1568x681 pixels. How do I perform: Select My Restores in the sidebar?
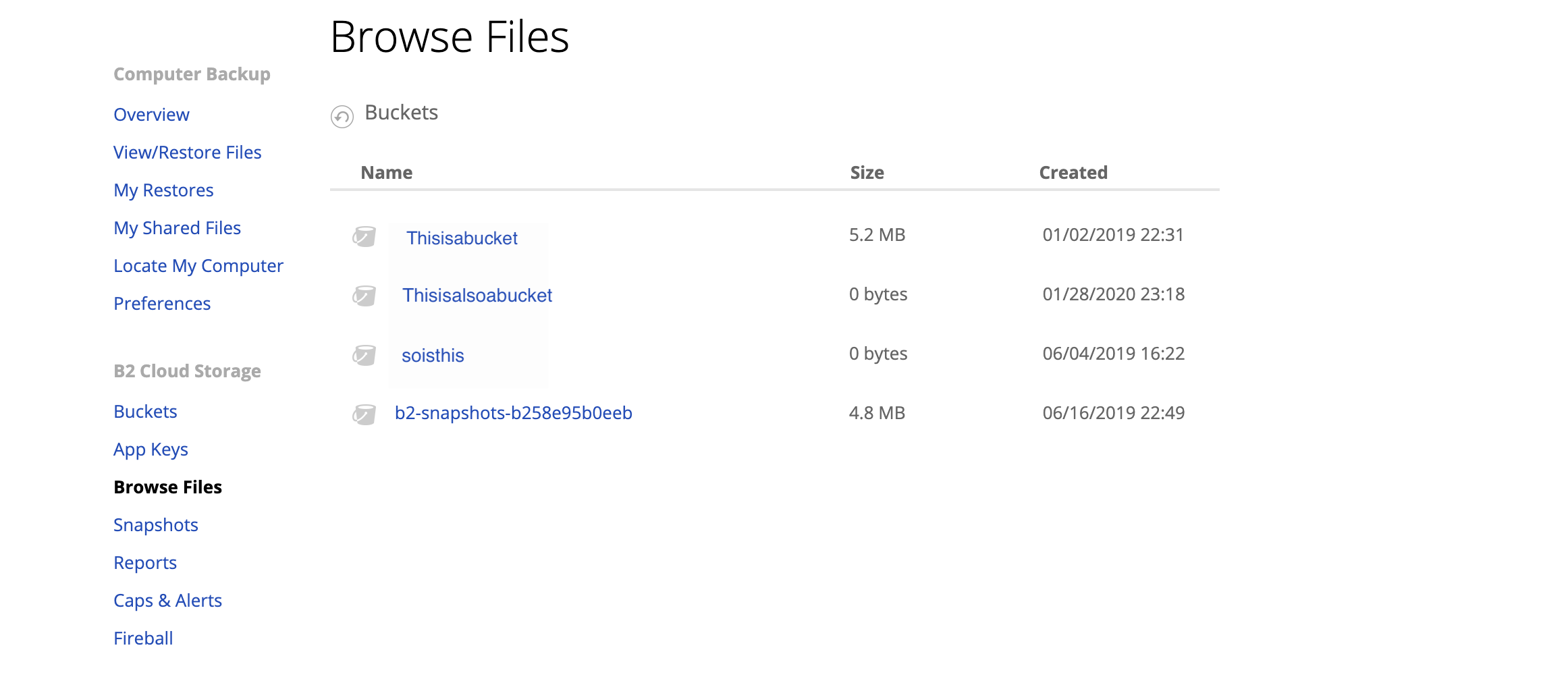[x=163, y=190]
